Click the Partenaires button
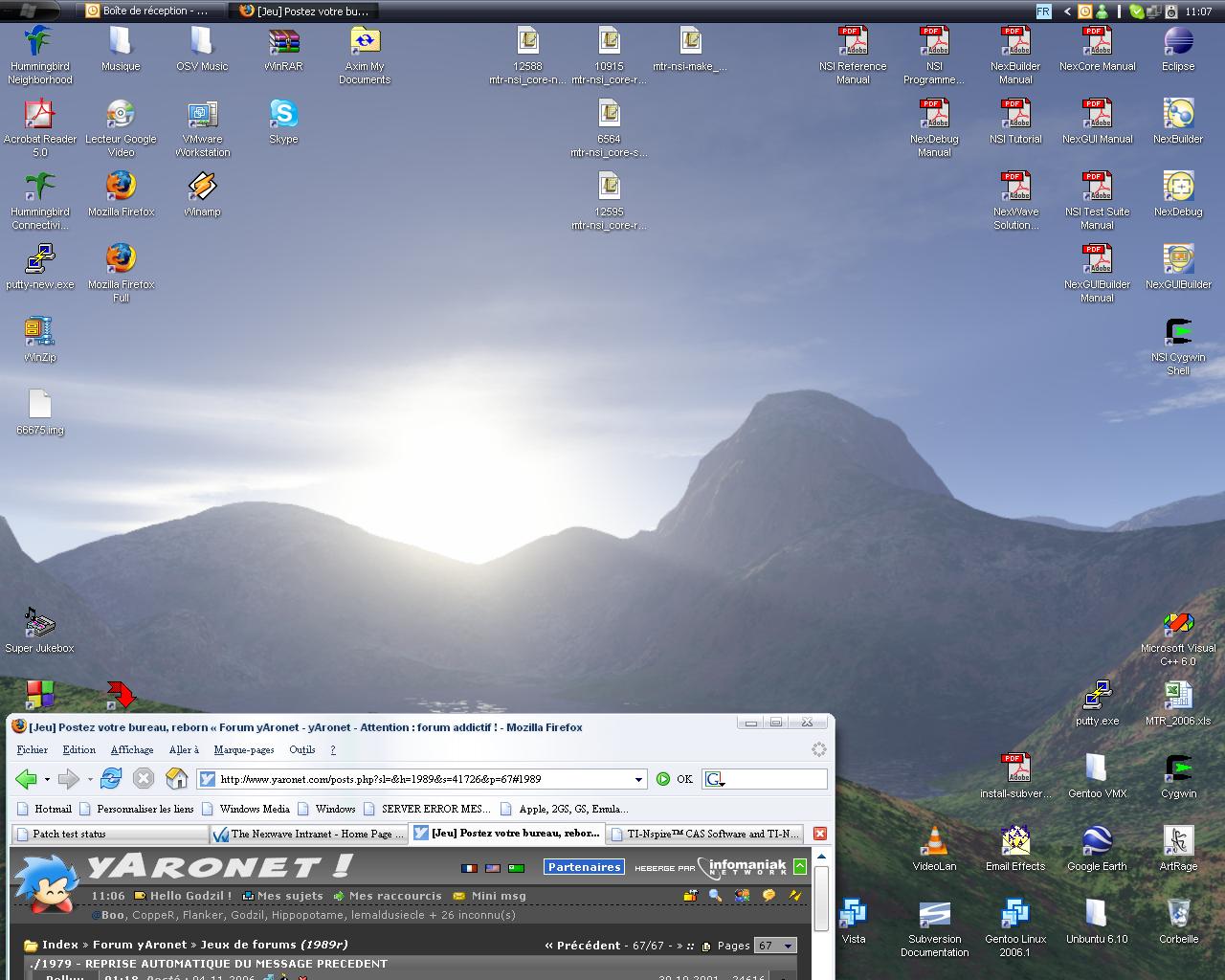Viewport: 1225px width, 980px height. point(584,867)
